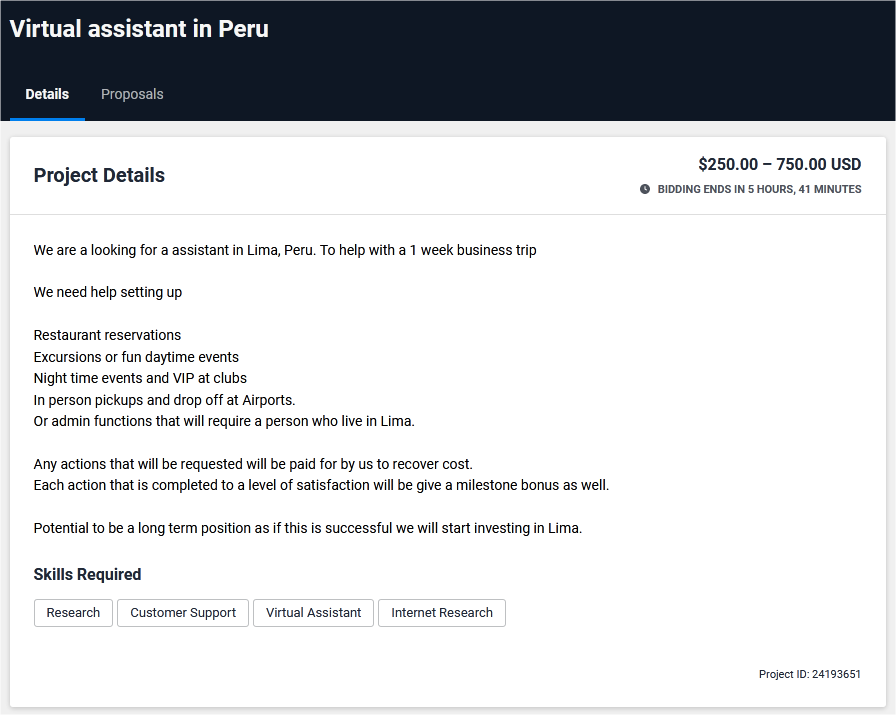Click the milestone bonus sentence
Screen dimensions: 896x715
coord(320,484)
